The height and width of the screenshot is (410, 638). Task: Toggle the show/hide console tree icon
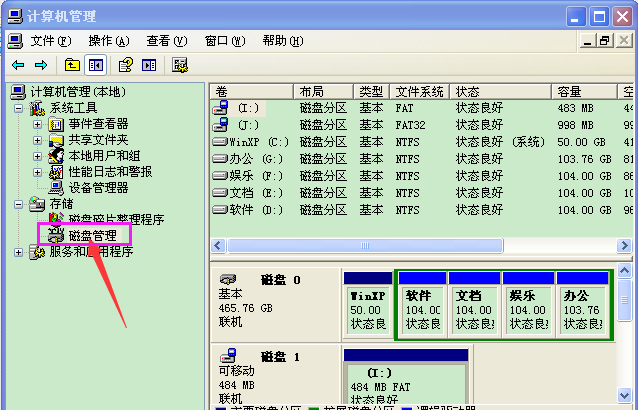[96, 65]
